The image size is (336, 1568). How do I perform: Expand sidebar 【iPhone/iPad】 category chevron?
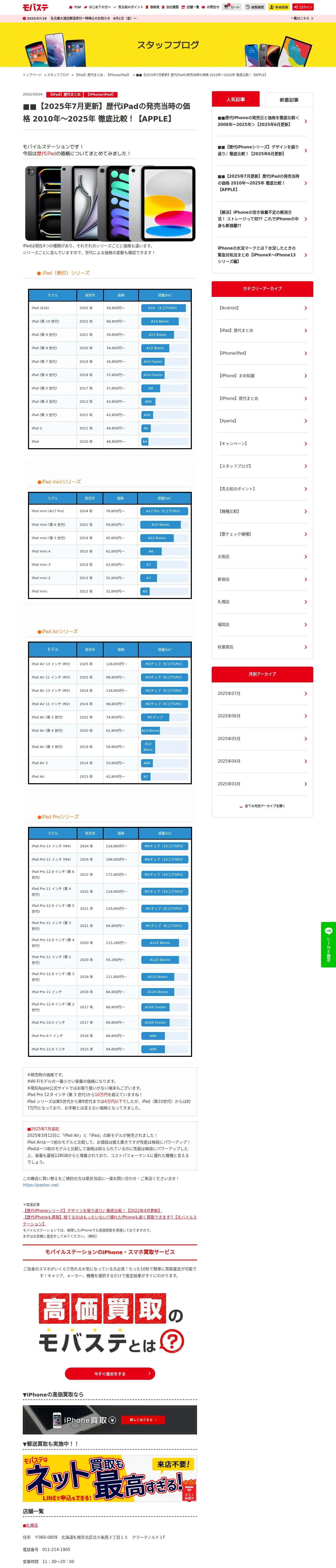click(x=305, y=353)
